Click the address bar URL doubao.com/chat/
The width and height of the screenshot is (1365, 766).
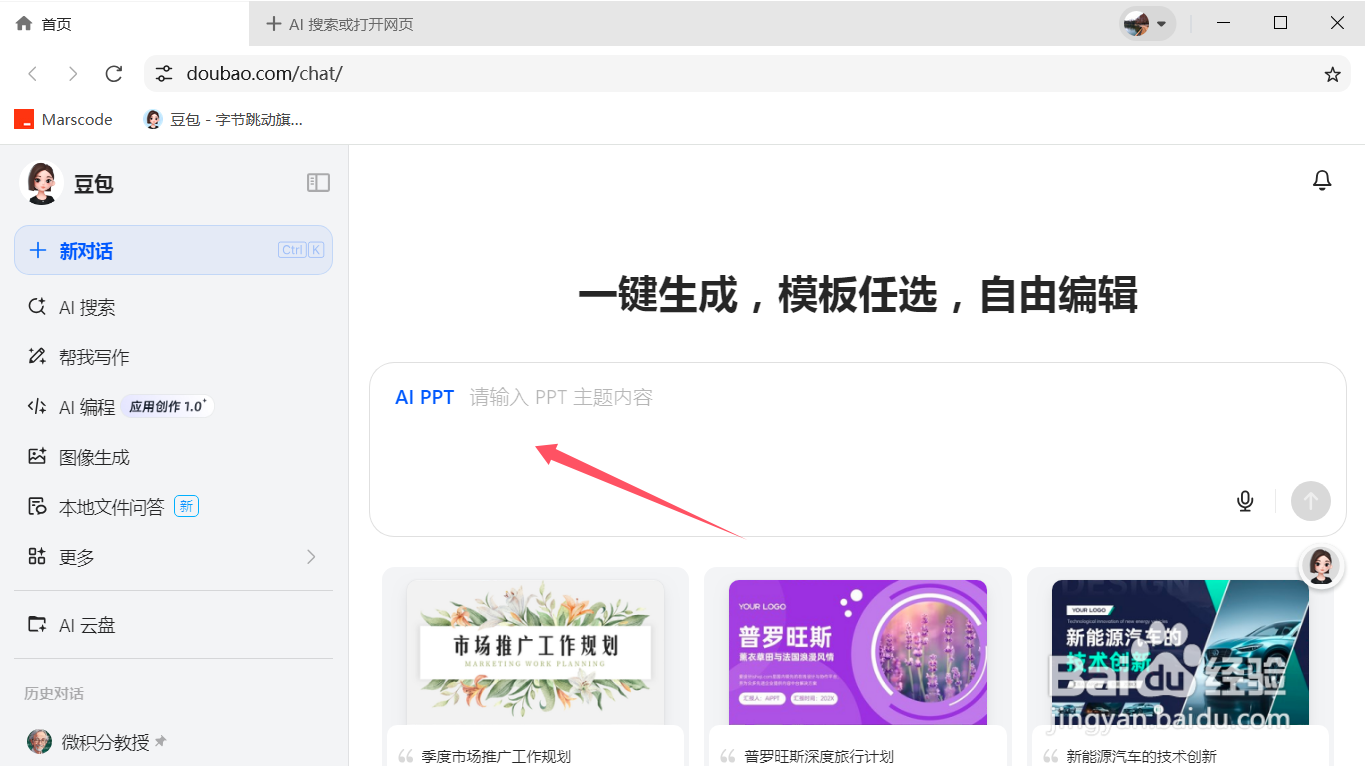click(x=264, y=74)
